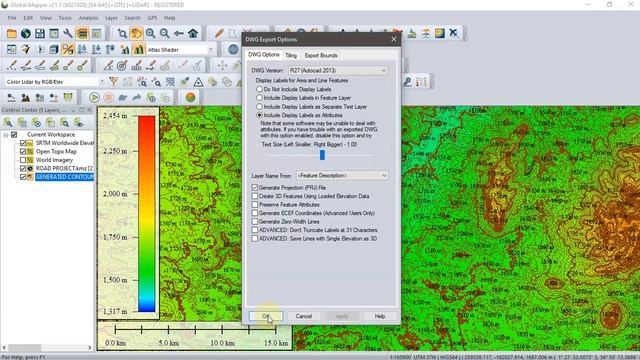Enable Don't Truncate Labels at 31 Characters
The width and height of the screenshot is (640, 360).
coord(255,230)
